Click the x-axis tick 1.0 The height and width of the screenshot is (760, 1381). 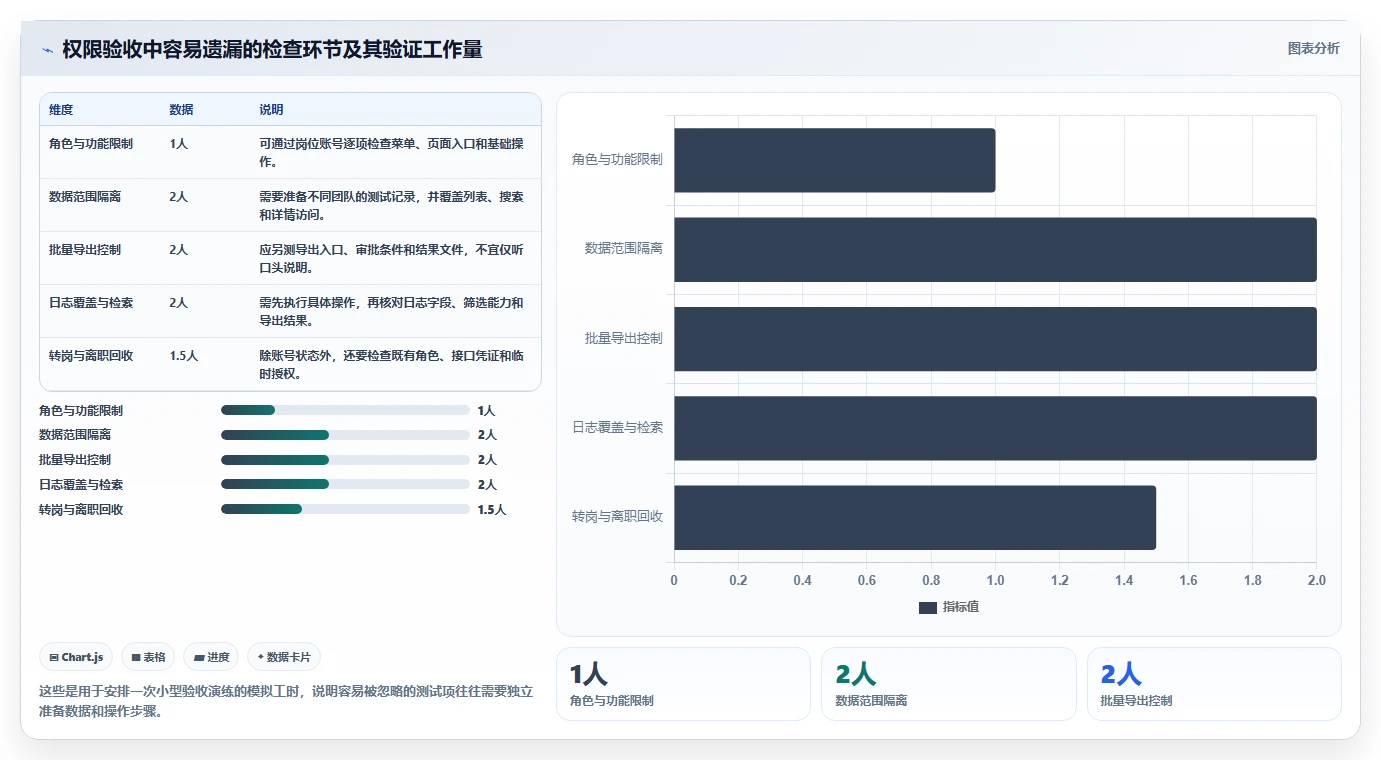click(995, 580)
